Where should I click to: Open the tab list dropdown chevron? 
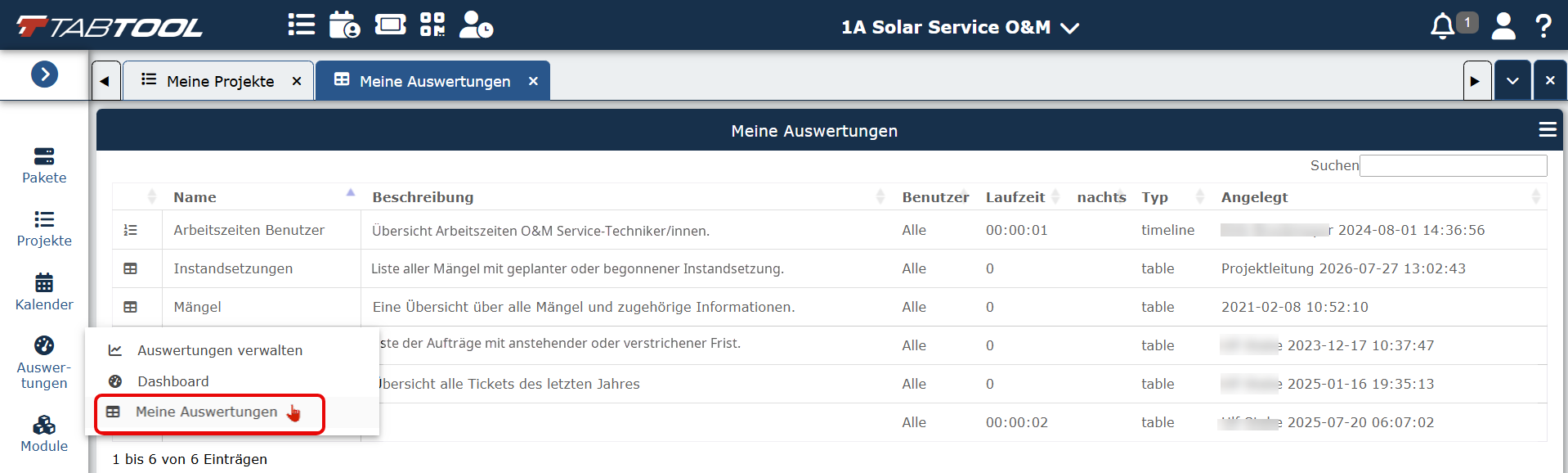coord(1512,81)
